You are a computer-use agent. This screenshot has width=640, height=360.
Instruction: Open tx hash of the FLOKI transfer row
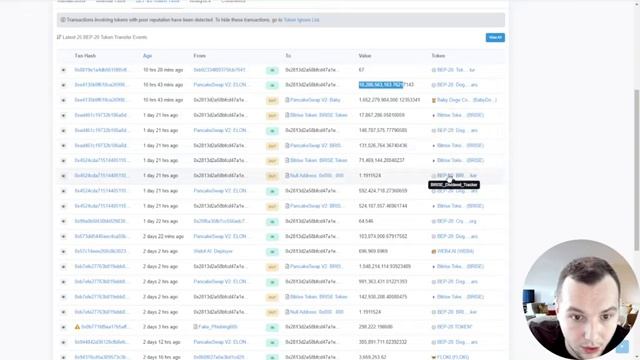[x=101, y=357]
